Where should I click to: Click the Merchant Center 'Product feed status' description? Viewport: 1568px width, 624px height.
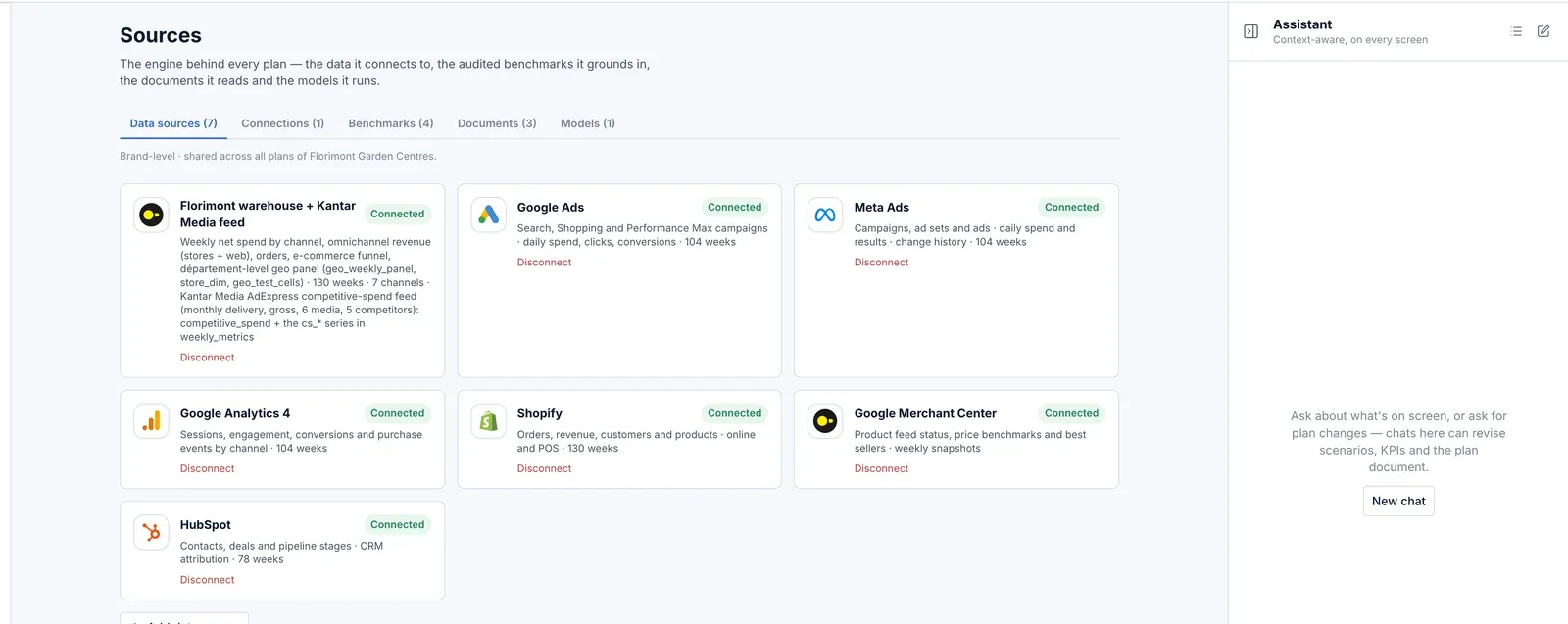pyautogui.click(x=970, y=442)
